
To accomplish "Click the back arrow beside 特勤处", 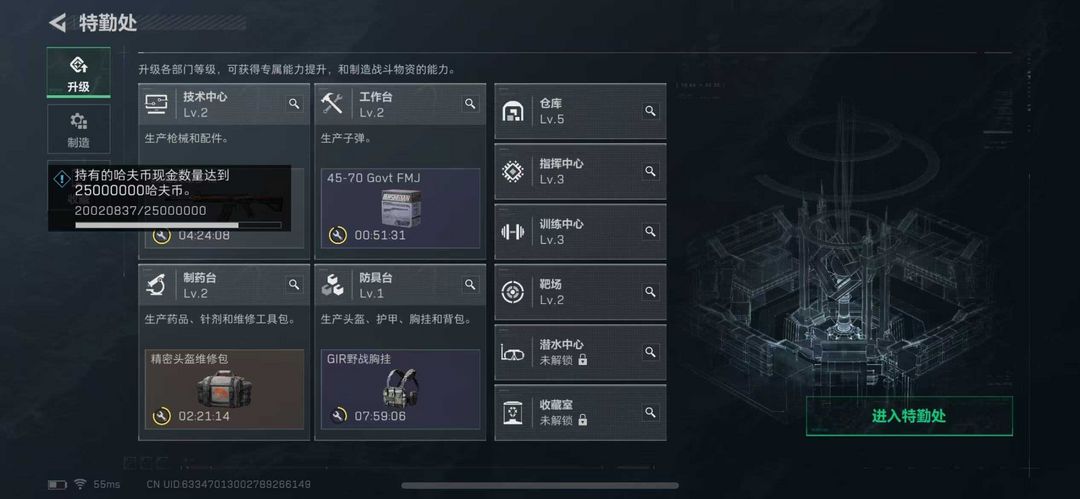I will pos(57,22).
